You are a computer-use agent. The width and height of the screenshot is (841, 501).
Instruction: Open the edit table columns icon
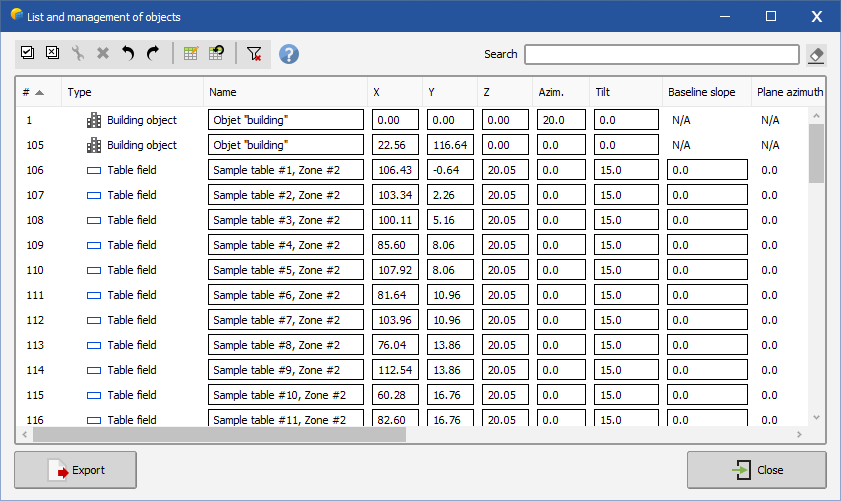click(191, 54)
